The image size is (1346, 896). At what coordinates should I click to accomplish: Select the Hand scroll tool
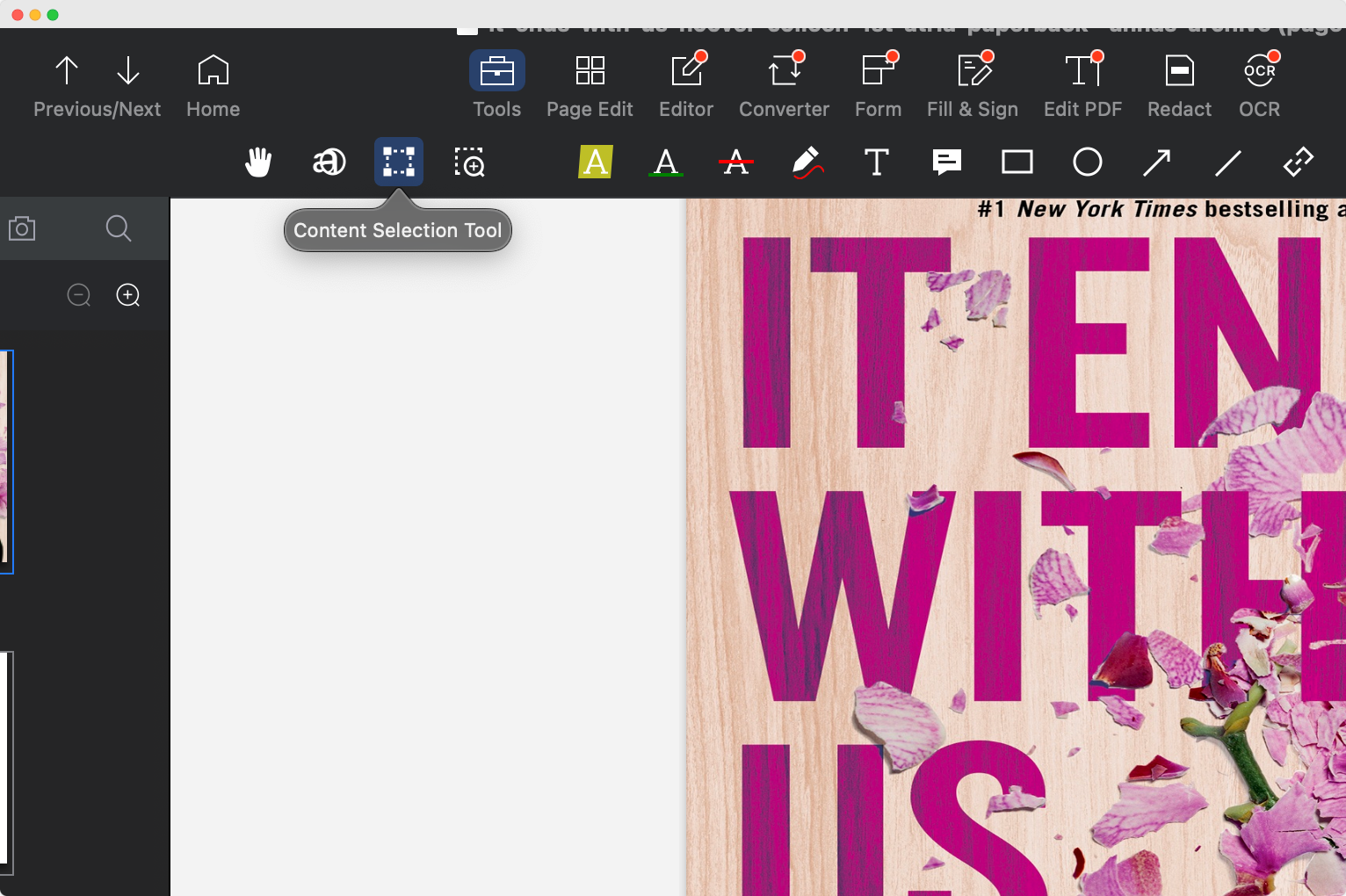tap(258, 163)
